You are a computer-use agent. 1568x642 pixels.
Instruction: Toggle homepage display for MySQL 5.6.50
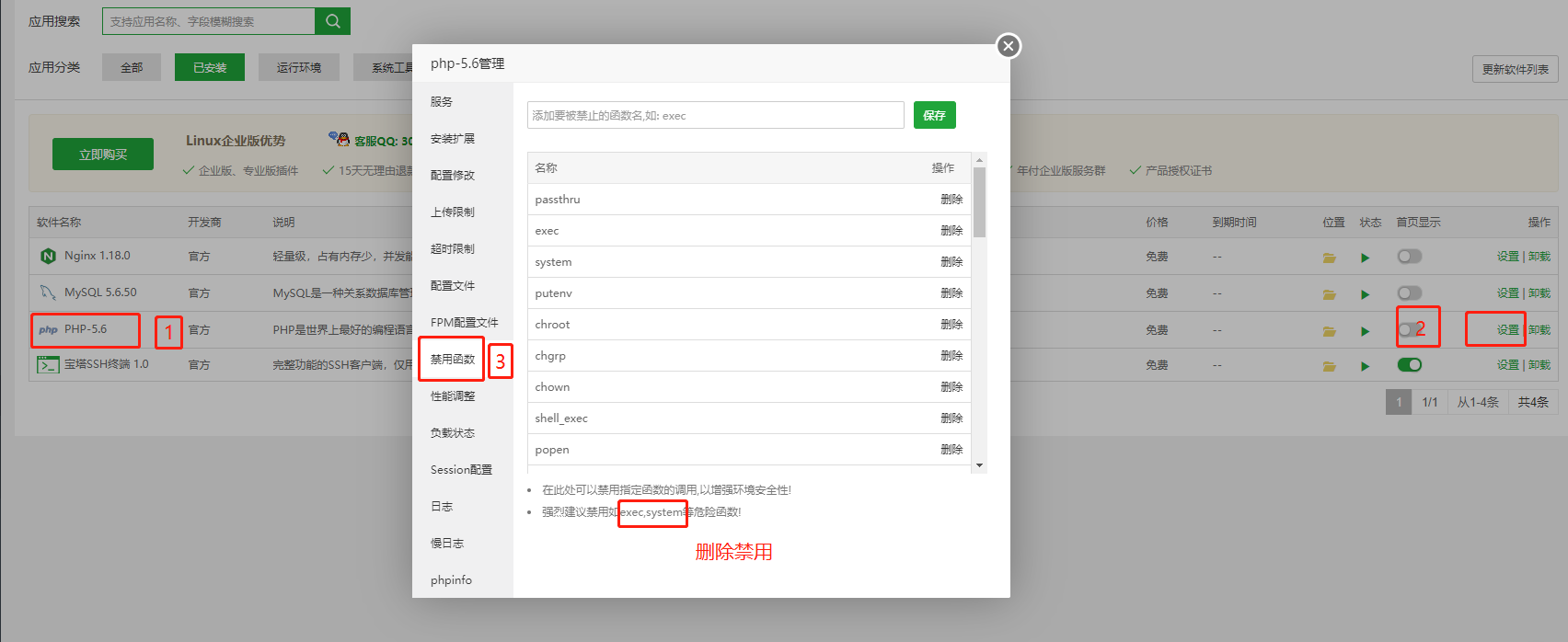point(1409,292)
